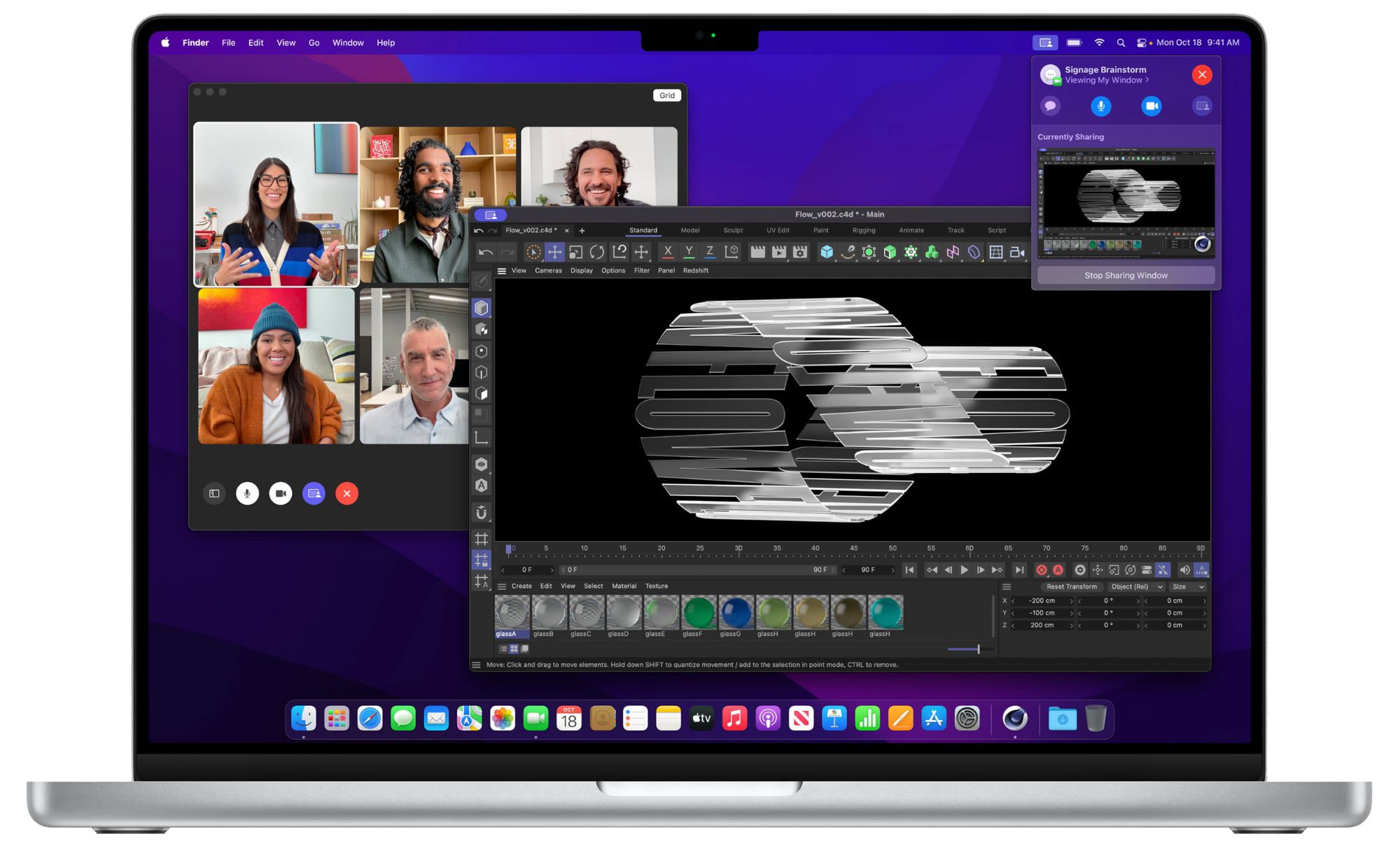Lock the Y axis in the toolbar
Image resolution: width=1400 pixels, height=846 pixels.
(x=689, y=252)
